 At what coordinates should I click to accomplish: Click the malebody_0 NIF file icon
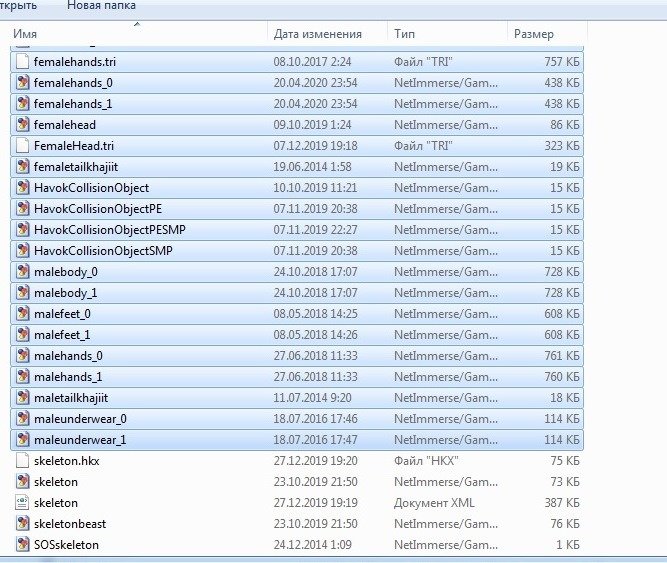[x=24, y=272]
